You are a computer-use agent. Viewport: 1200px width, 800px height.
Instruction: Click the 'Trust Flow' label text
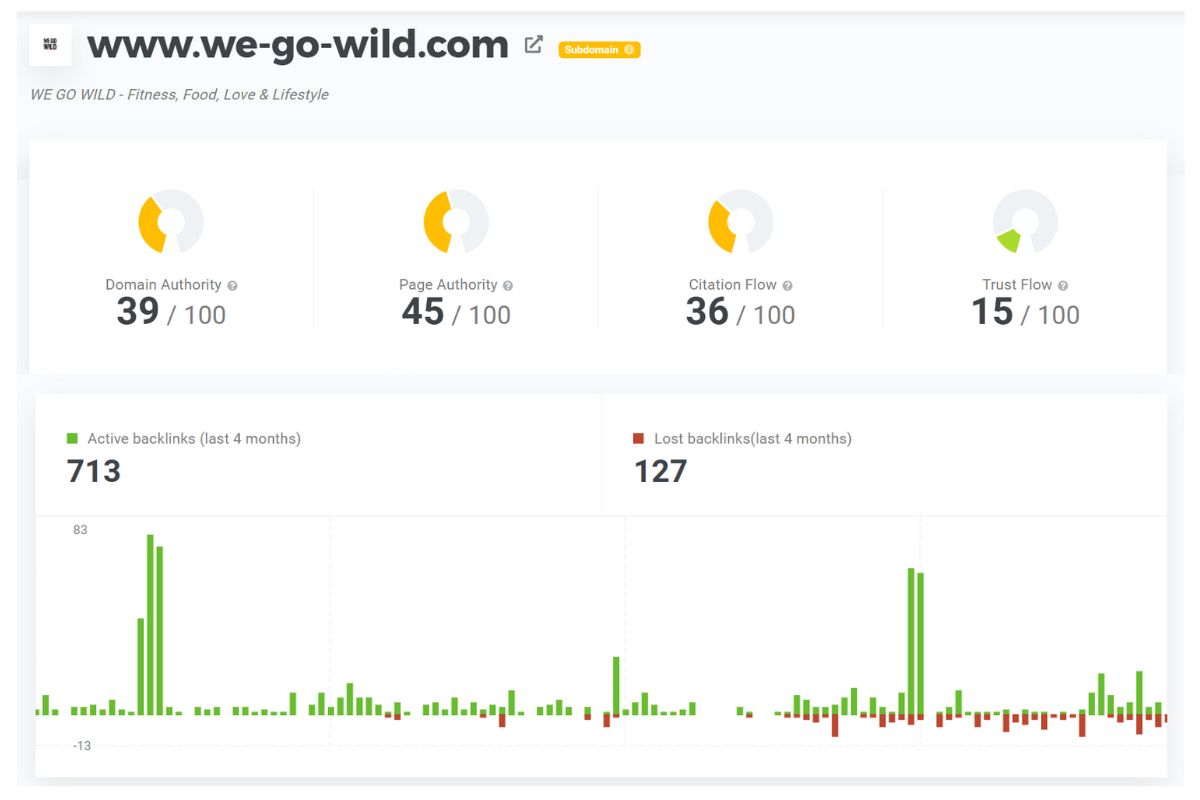(x=1017, y=285)
